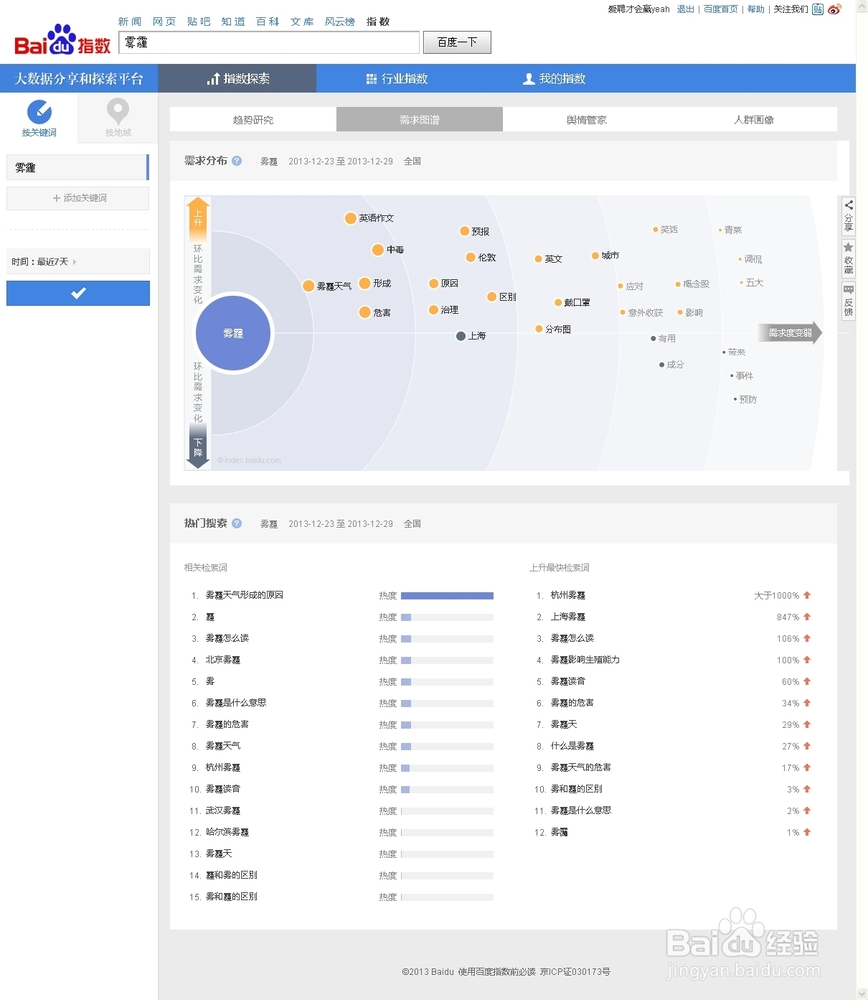Switch to the 舆情管家 tab
Image resolution: width=868 pixels, height=1000 pixels.
coord(587,119)
